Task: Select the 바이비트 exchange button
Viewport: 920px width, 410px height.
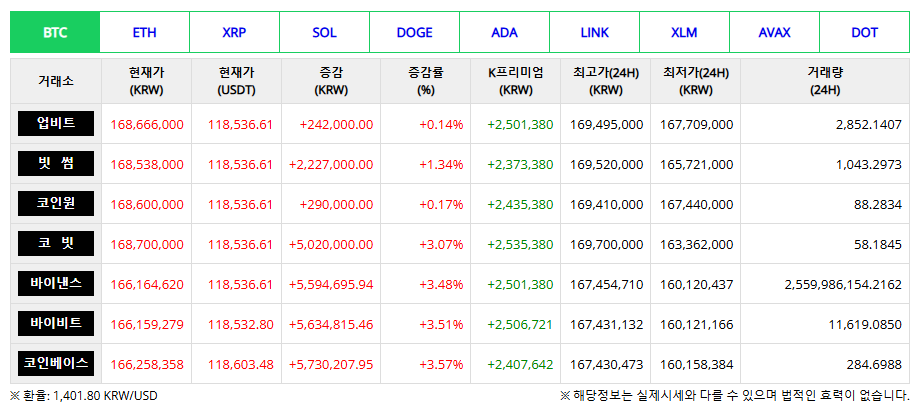Action: [x=56, y=324]
